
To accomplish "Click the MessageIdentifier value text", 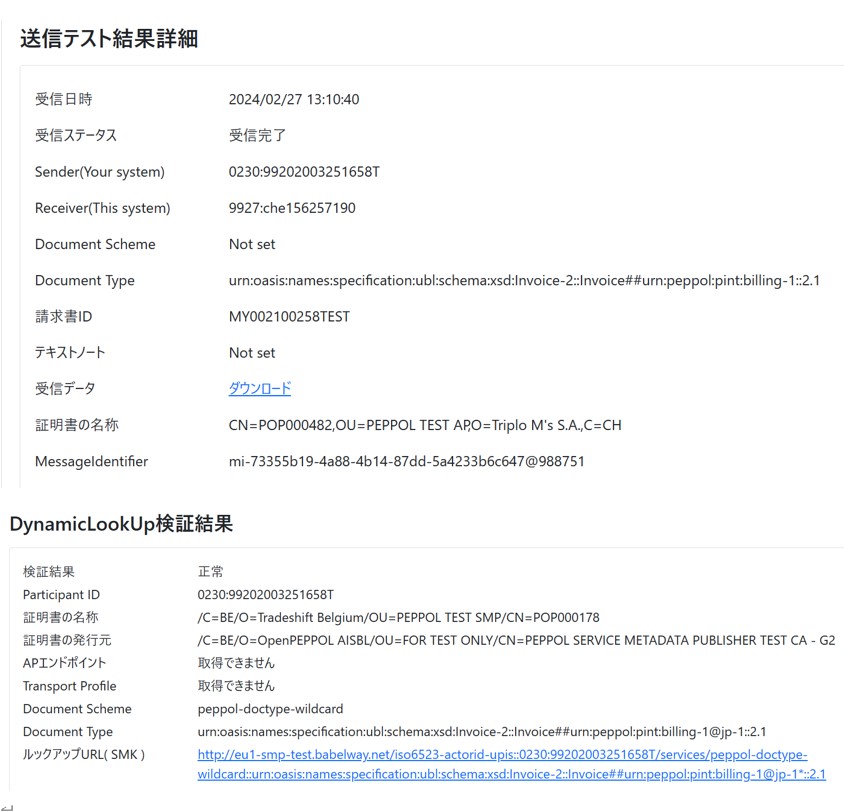I will tap(406, 462).
